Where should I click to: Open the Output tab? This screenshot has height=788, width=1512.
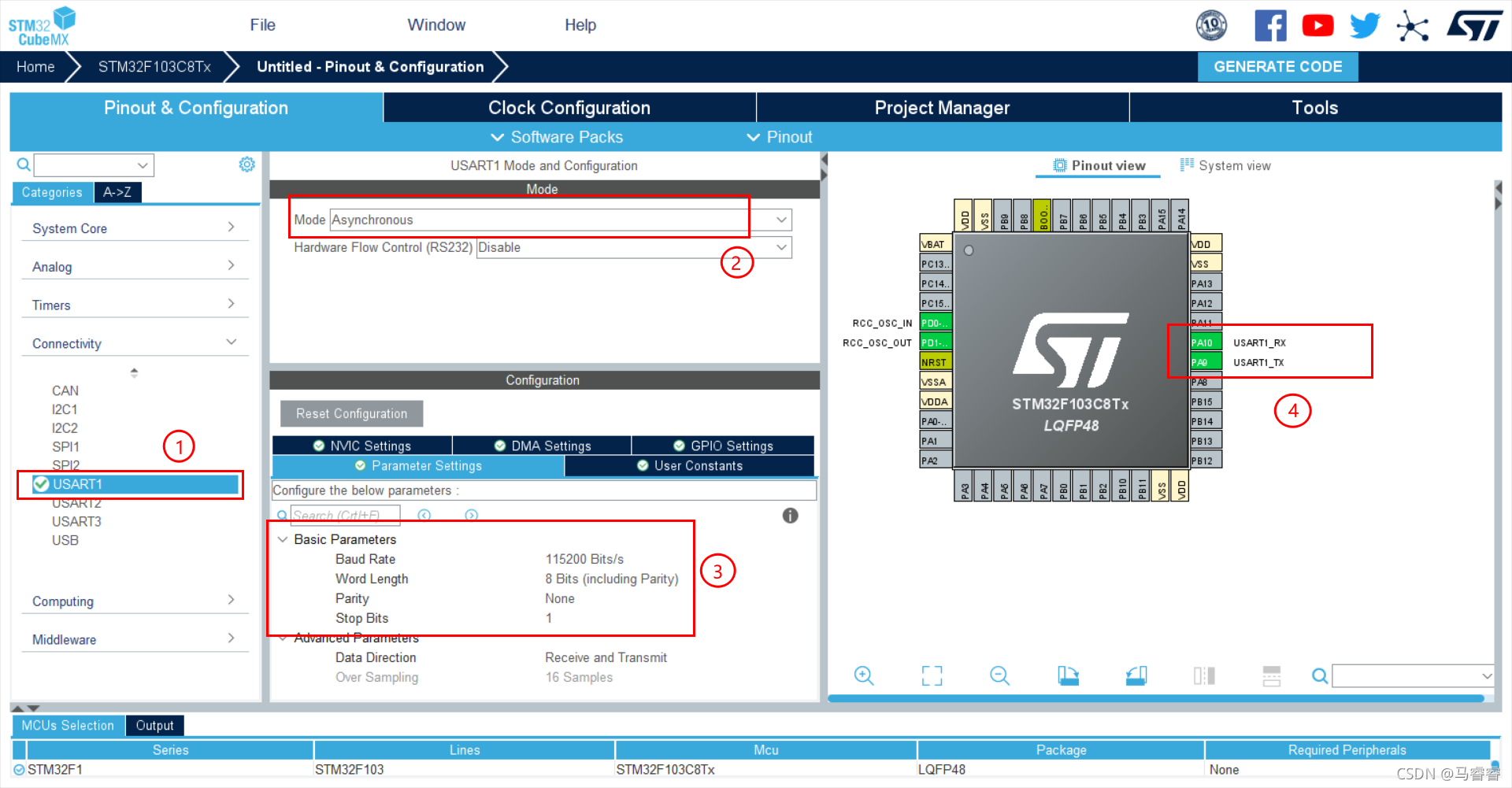pyautogui.click(x=154, y=725)
